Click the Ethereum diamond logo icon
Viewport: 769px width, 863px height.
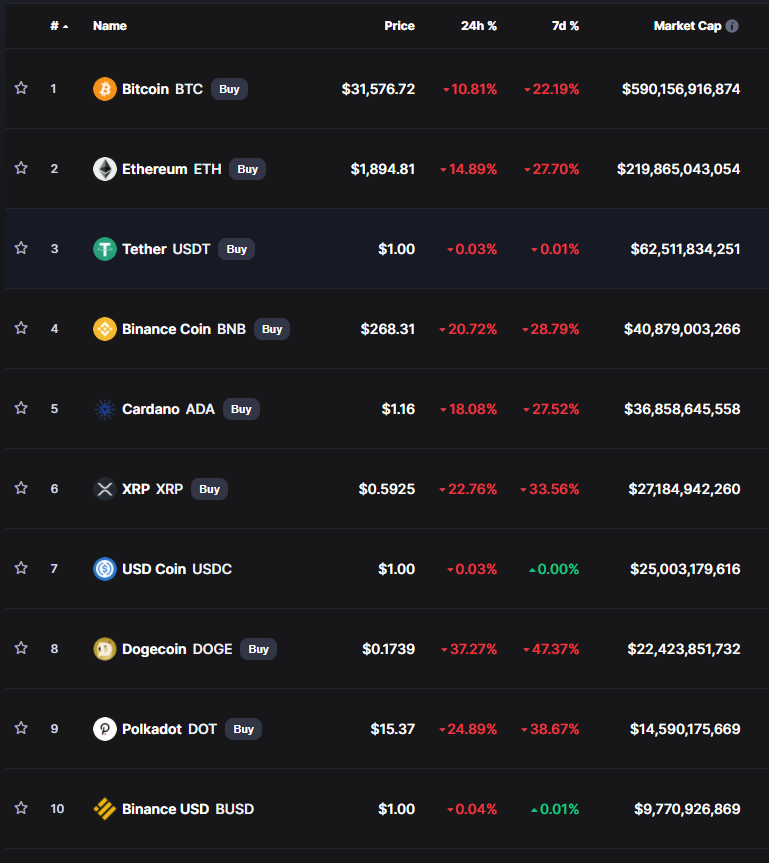[105, 169]
